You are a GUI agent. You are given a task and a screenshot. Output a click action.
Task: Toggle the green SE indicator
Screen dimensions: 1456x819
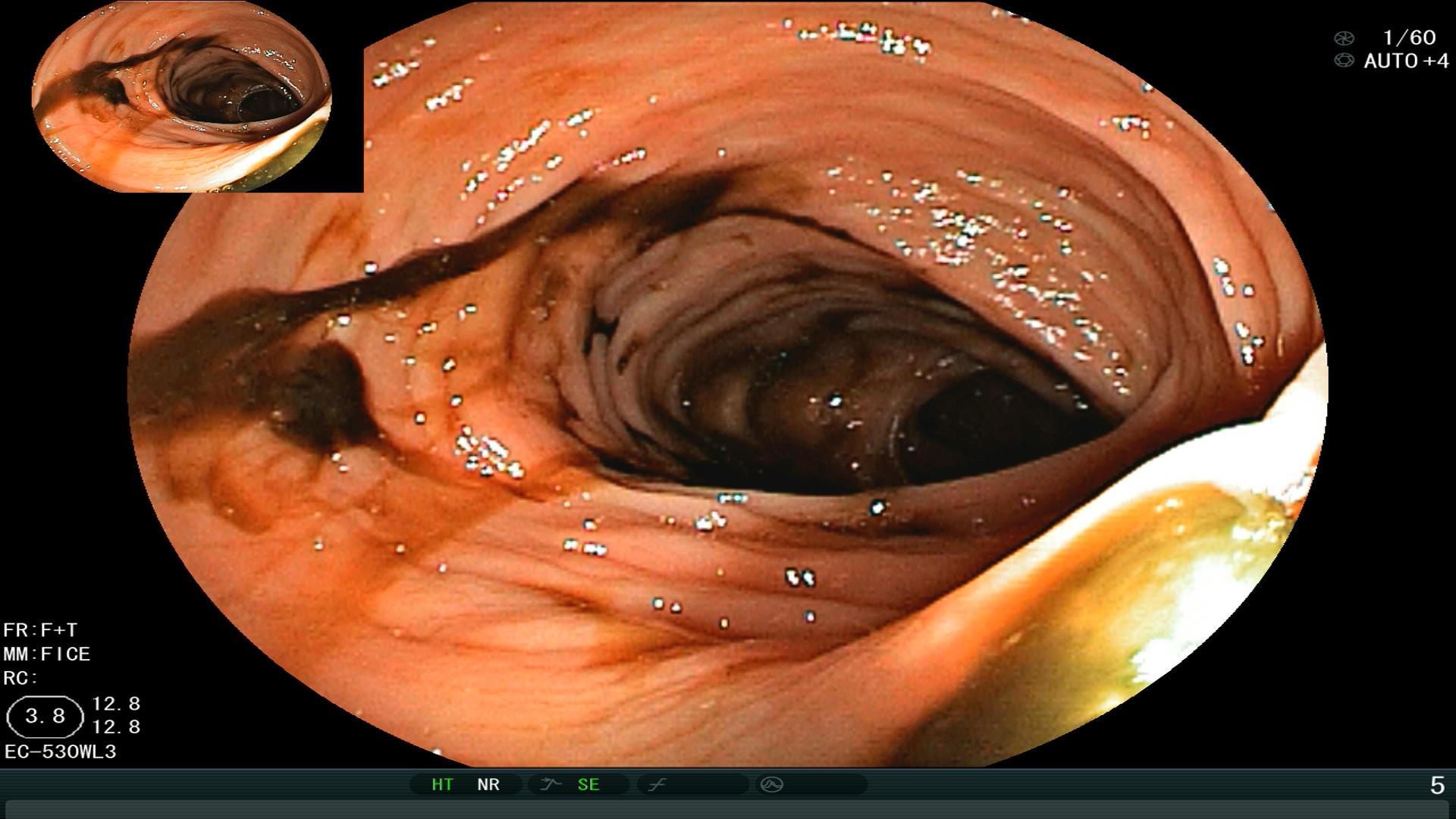pos(588,785)
